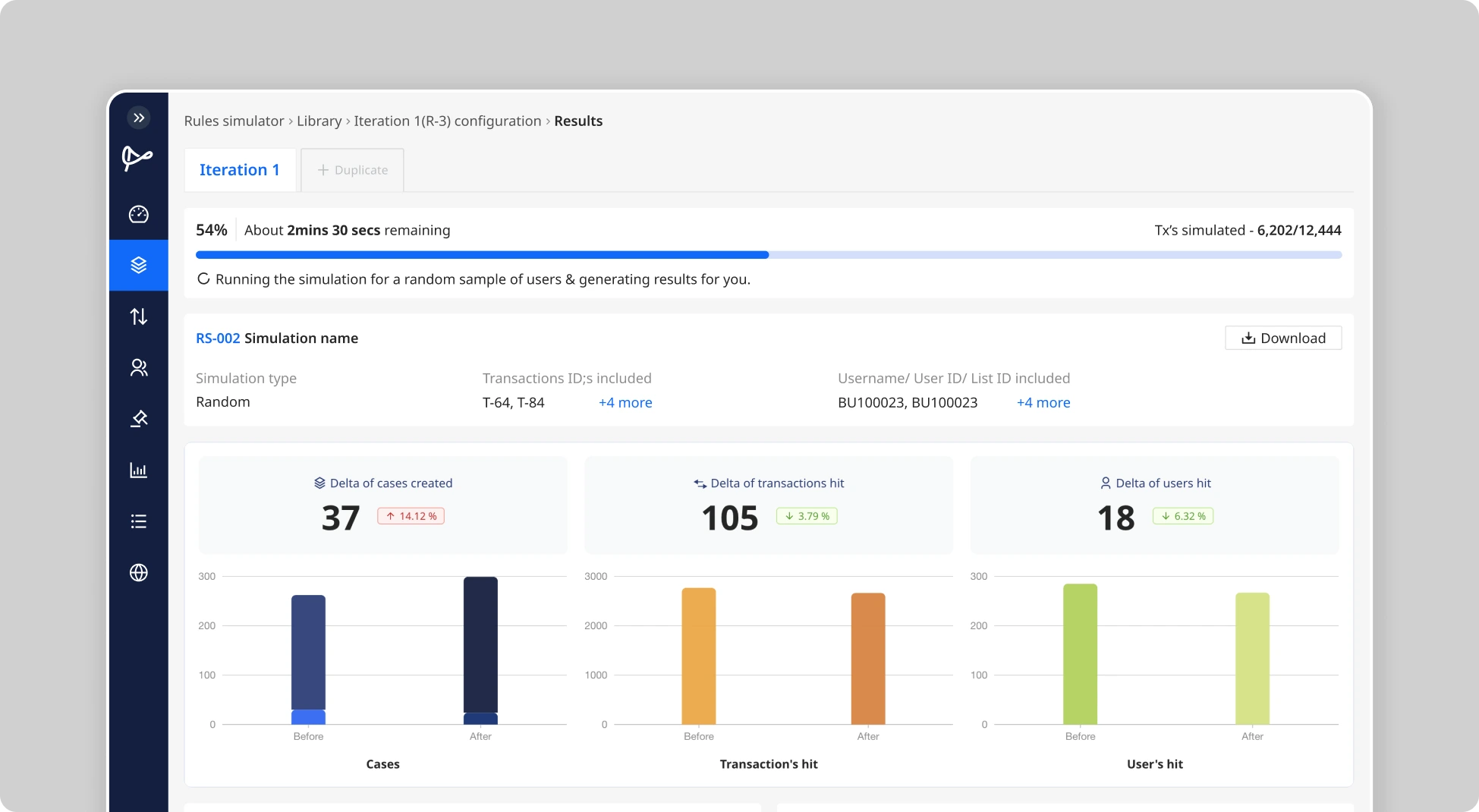Open the transactions up-down arrows icon
Viewport: 1479px width, 812px height.
[x=139, y=316]
